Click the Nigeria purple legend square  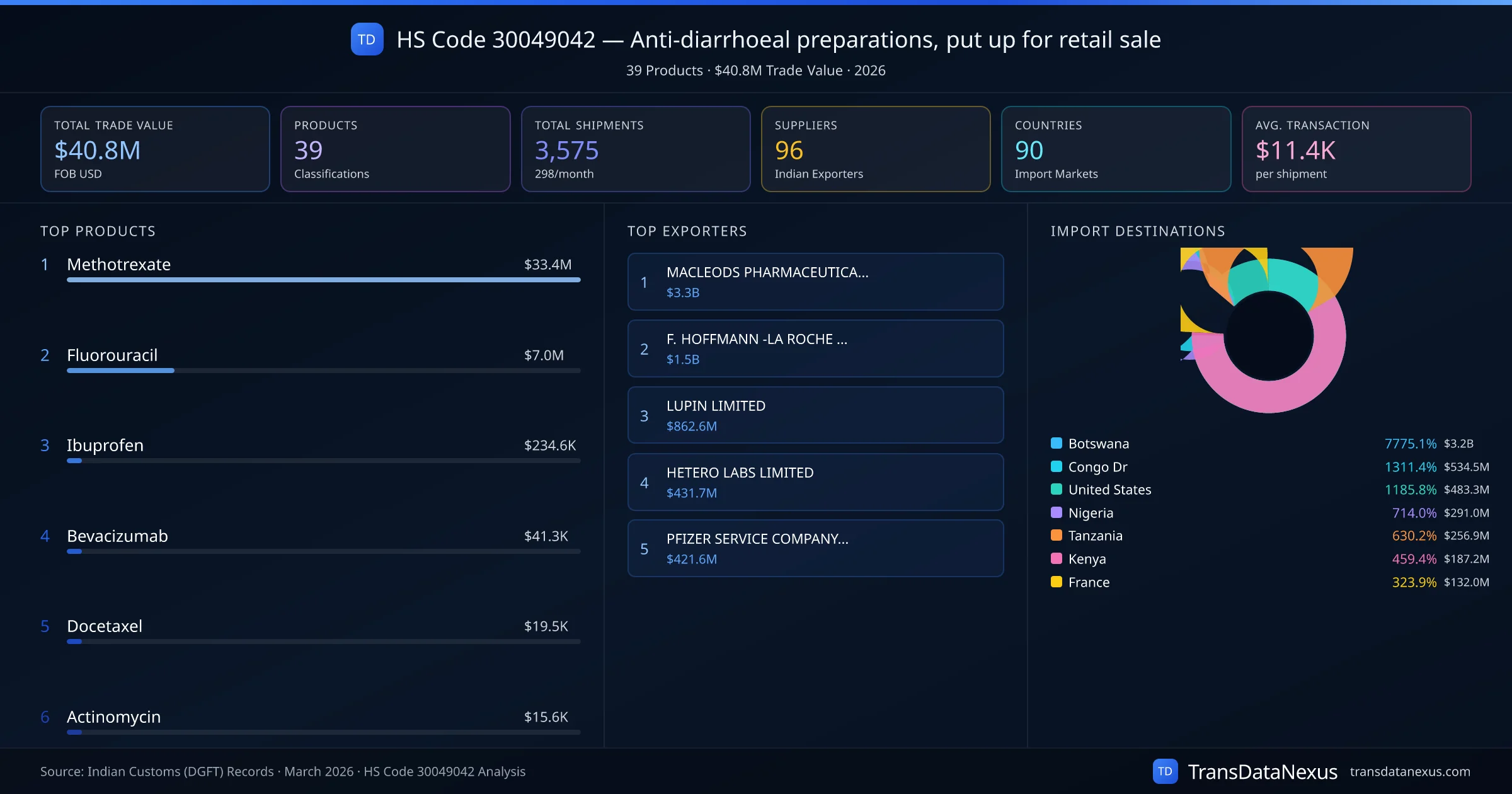(1057, 512)
